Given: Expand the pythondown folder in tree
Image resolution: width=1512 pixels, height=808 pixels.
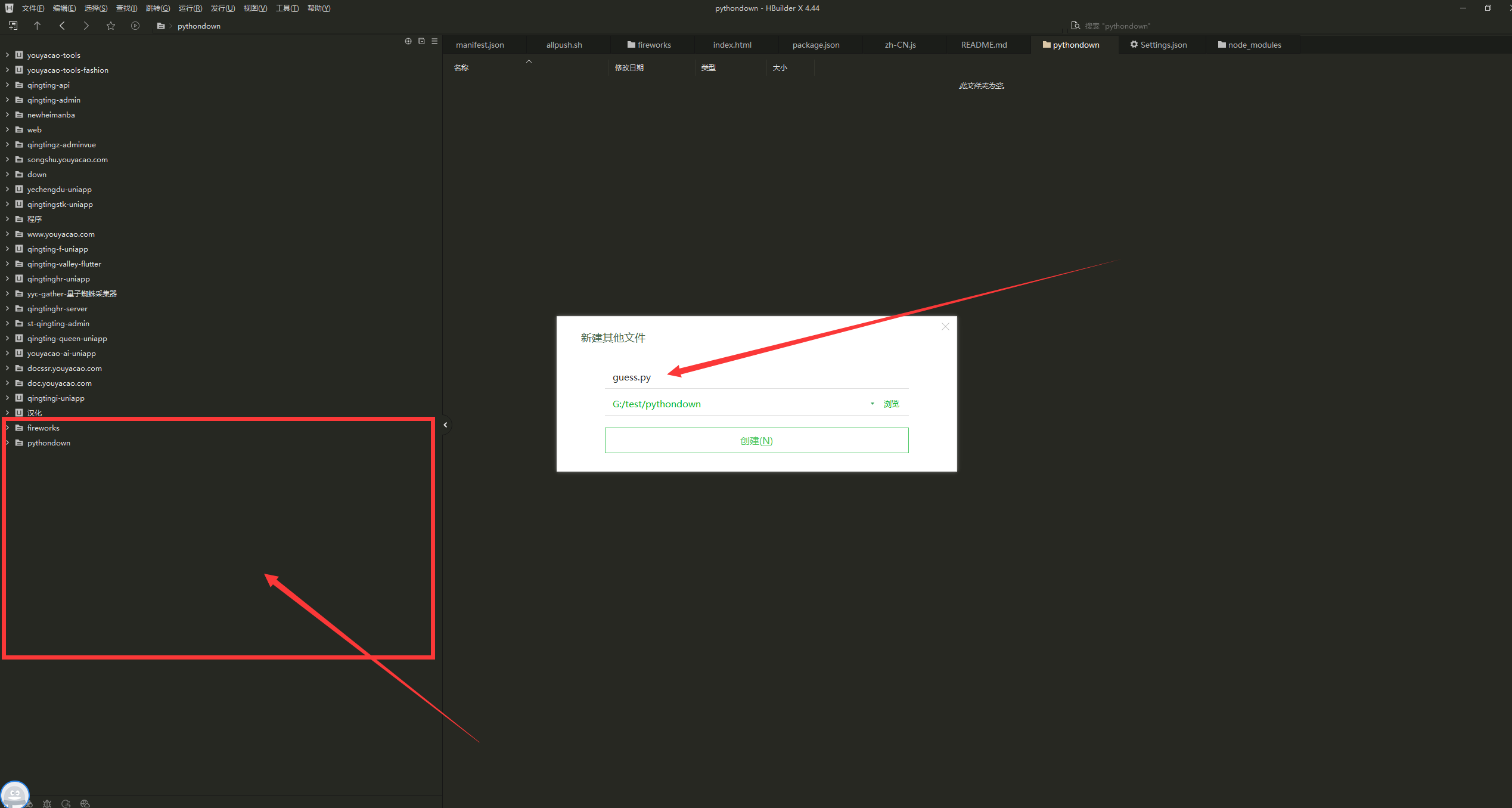Looking at the screenshot, I should [x=7, y=442].
